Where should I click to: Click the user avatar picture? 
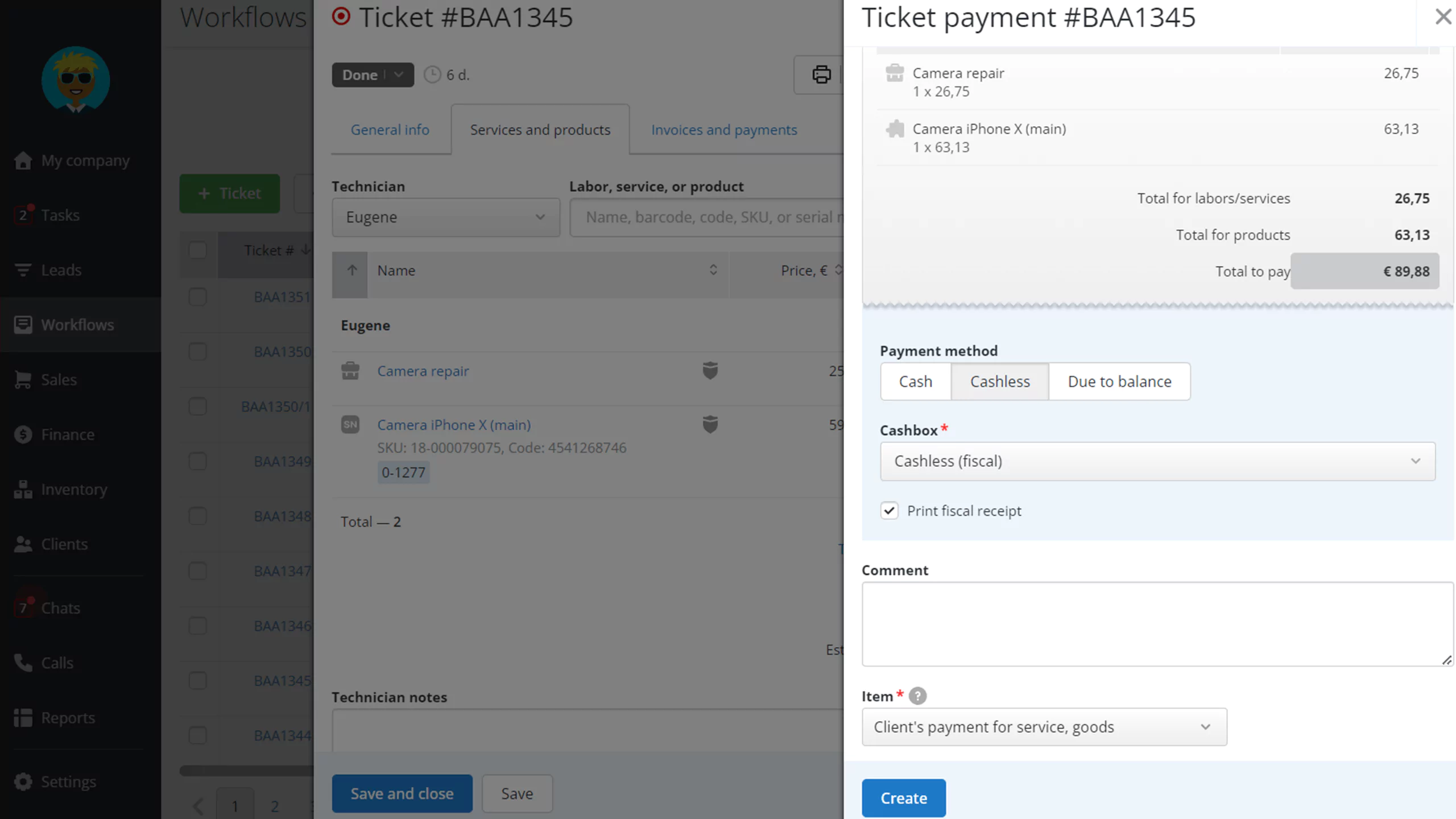tap(76, 80)
